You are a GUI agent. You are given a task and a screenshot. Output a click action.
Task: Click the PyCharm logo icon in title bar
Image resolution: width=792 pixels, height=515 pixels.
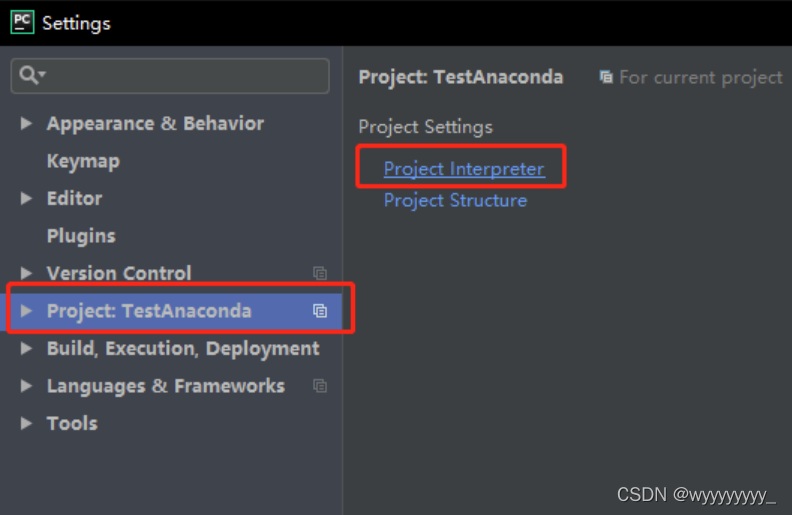(22, 22)
